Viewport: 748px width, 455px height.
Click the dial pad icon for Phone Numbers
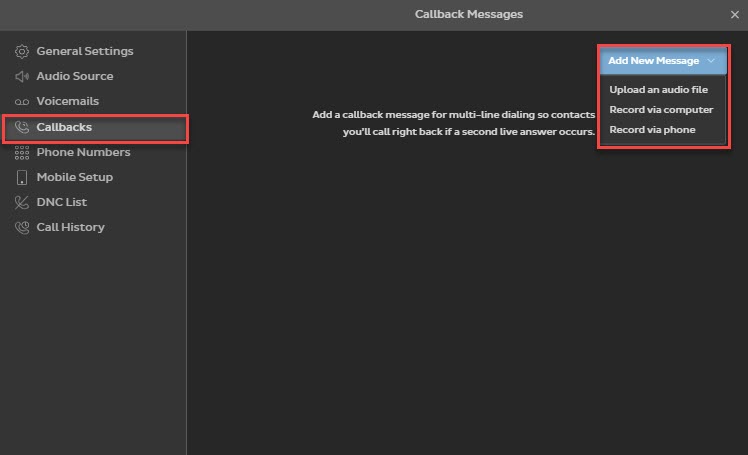point(22,153)
